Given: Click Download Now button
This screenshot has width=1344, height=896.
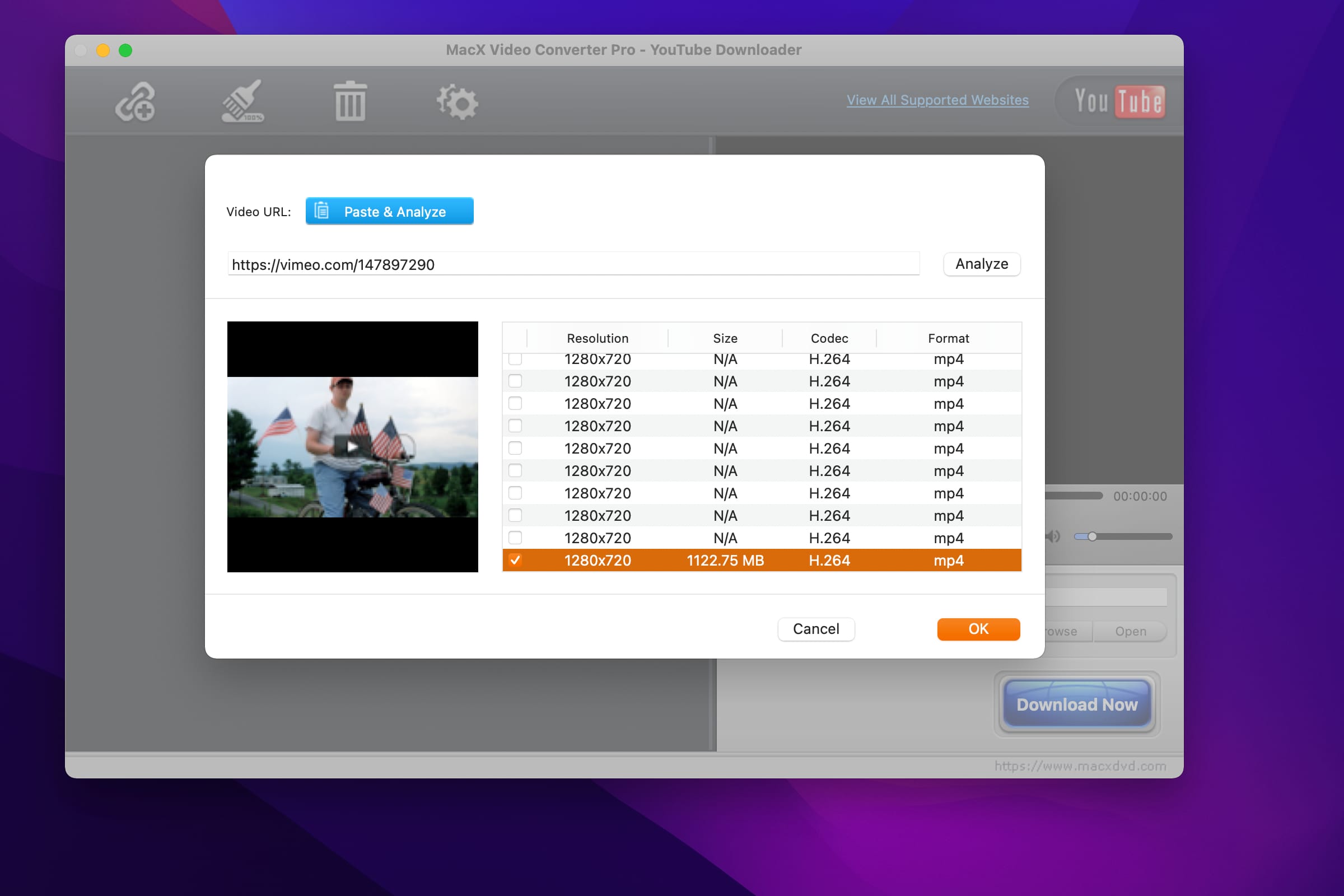Looking at the screenshot, I should pyautogui.click(x=1076, y=704).
